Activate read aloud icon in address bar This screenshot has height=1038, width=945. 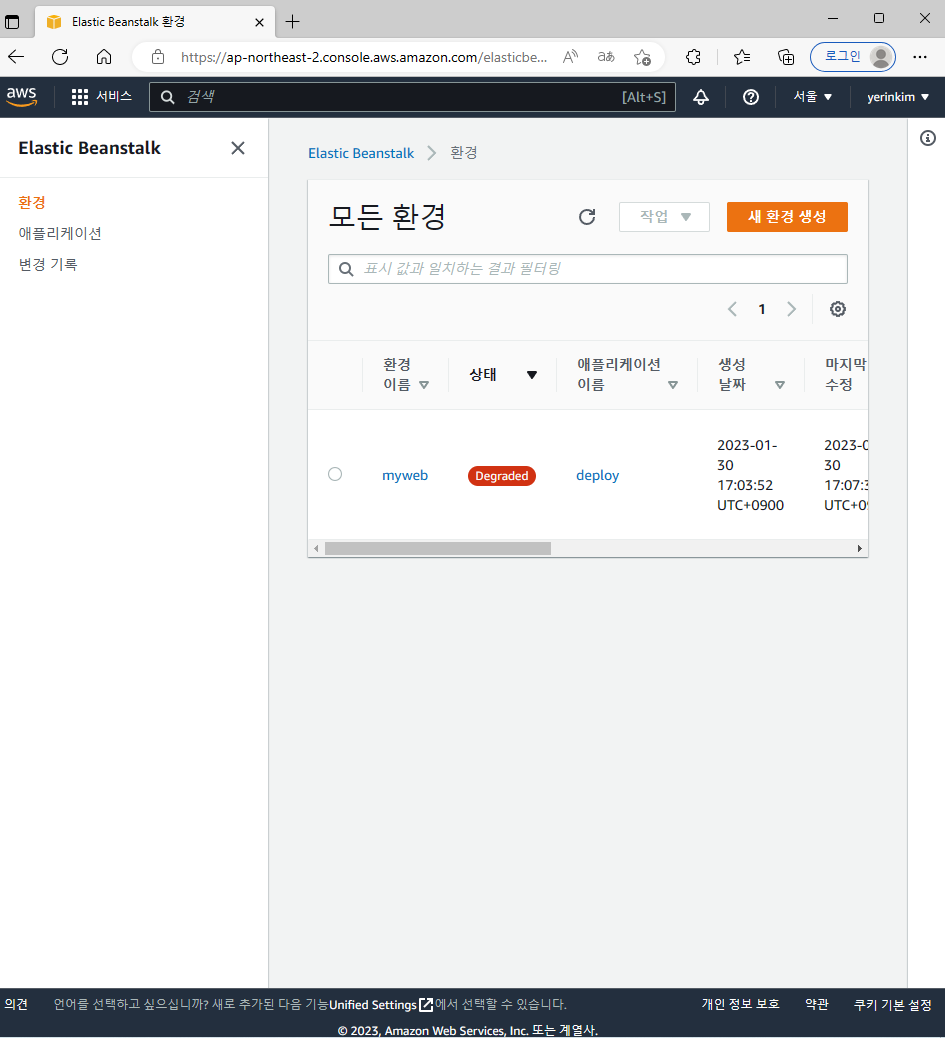tap(570, 57)
